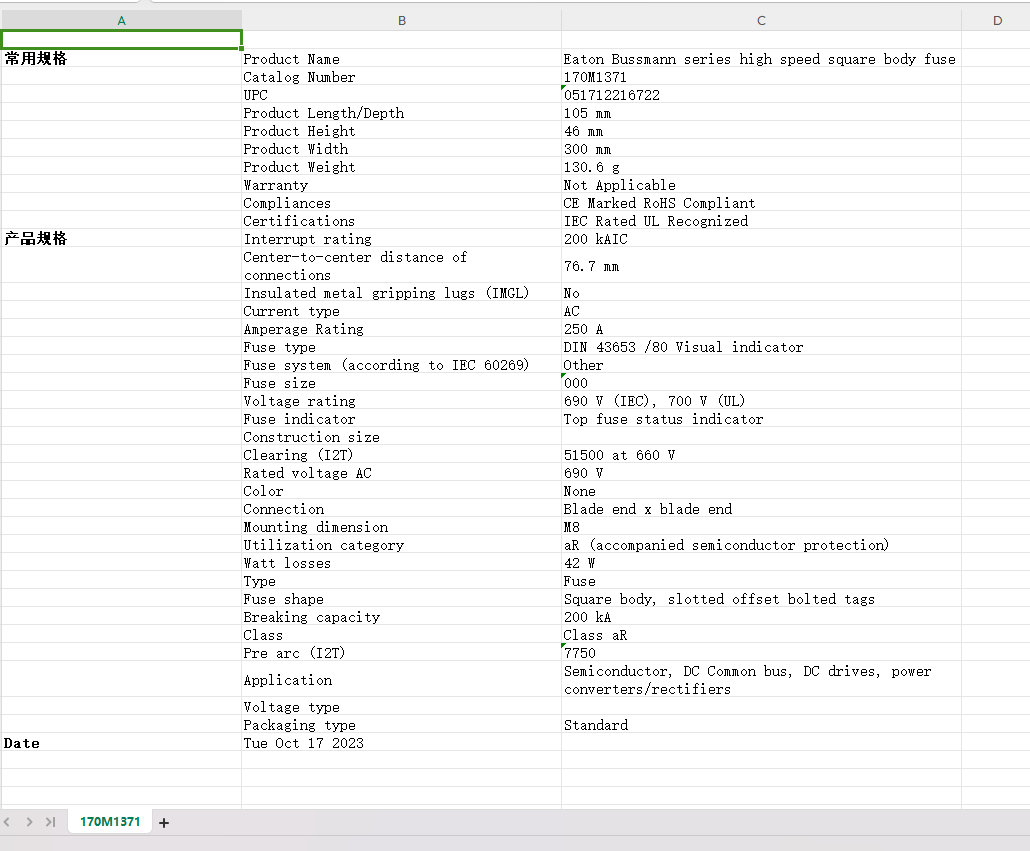Click the 250 A amperage value
Screen dimensions: 1030x851
[x=761, y=328]
